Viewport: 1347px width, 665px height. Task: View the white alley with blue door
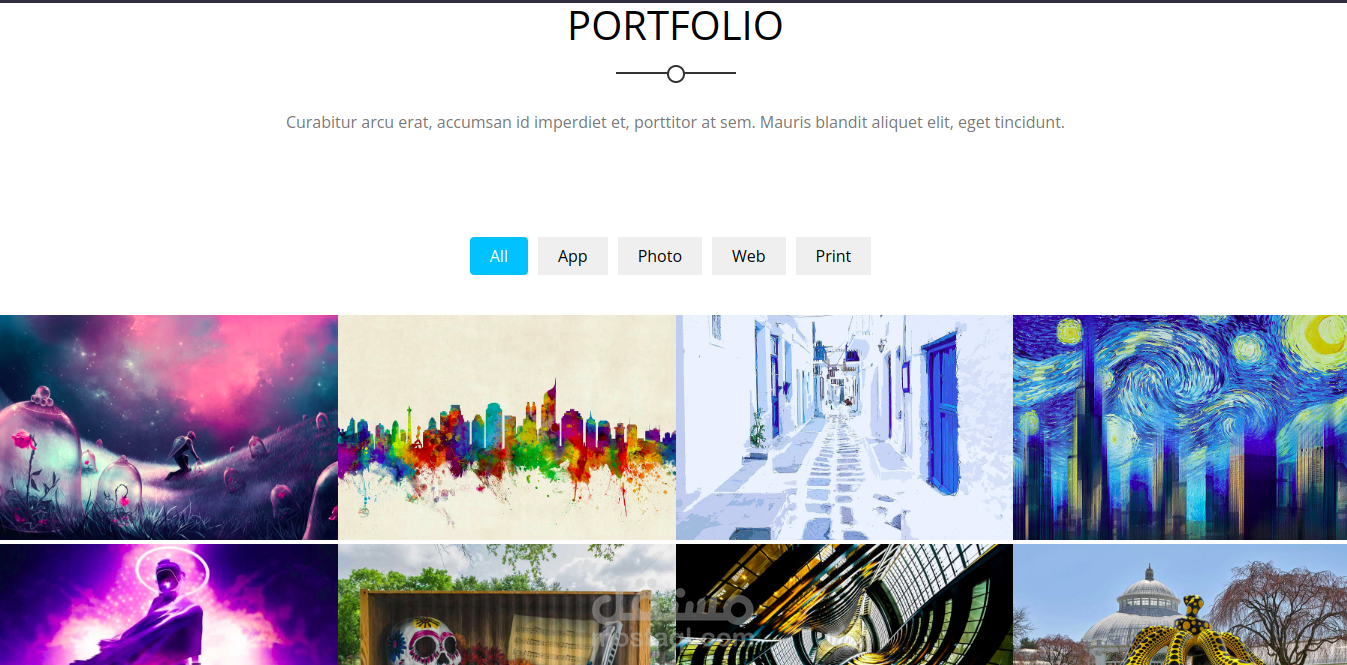coord(844,427)
